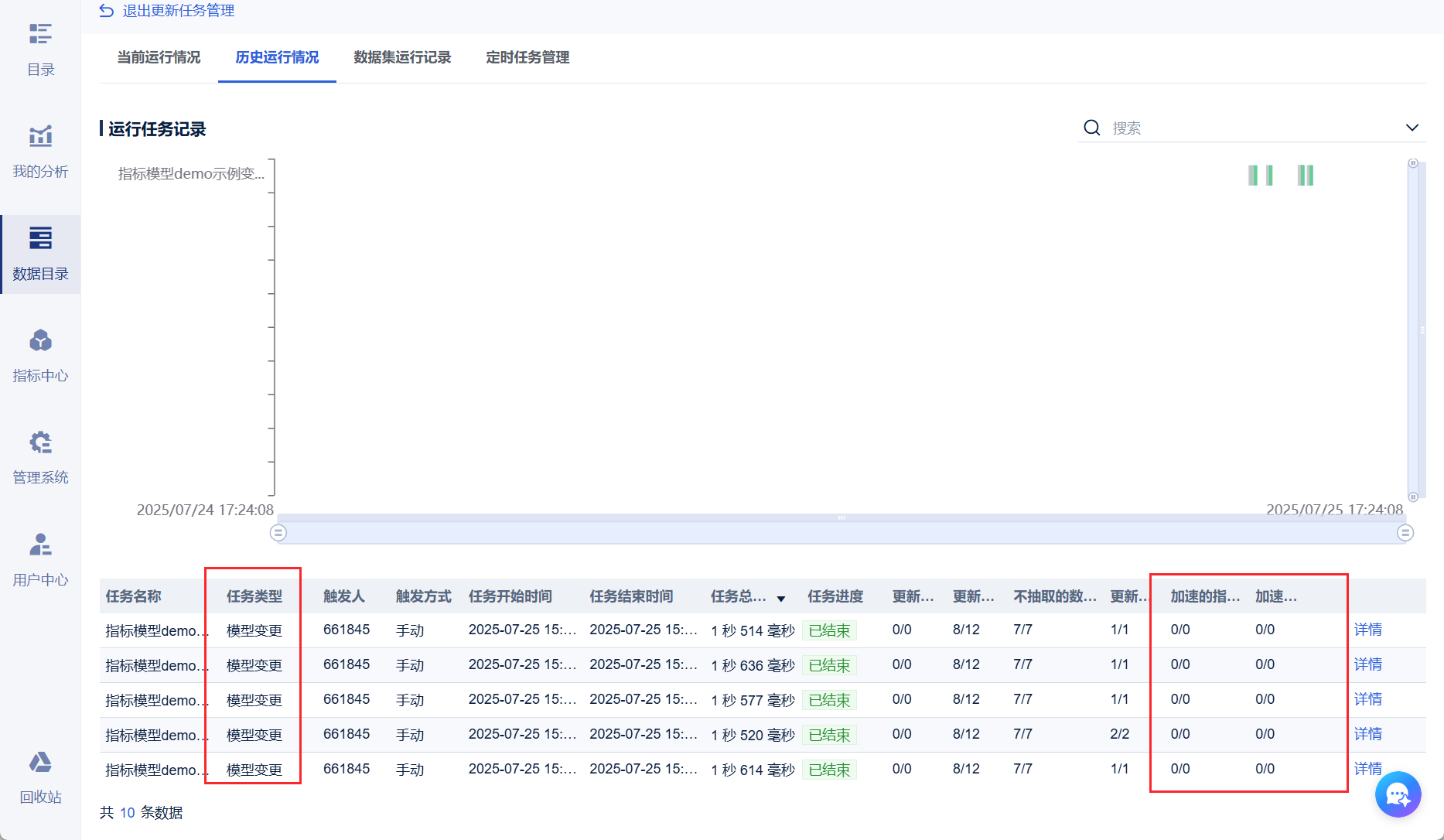Screen dimensions: 1444x840
Task: Open 详情 for first task row
Action: [1367, 630]
